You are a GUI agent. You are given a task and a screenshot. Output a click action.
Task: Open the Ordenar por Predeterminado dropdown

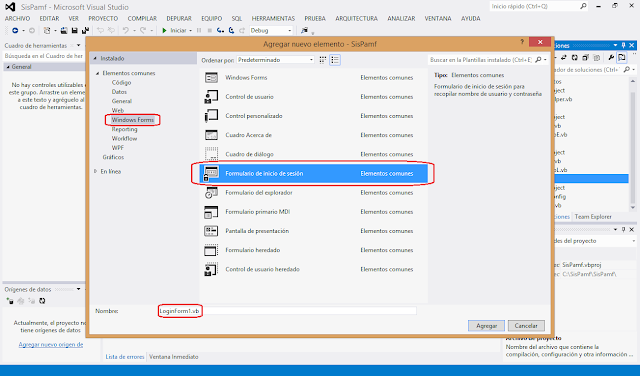(276, 60)
